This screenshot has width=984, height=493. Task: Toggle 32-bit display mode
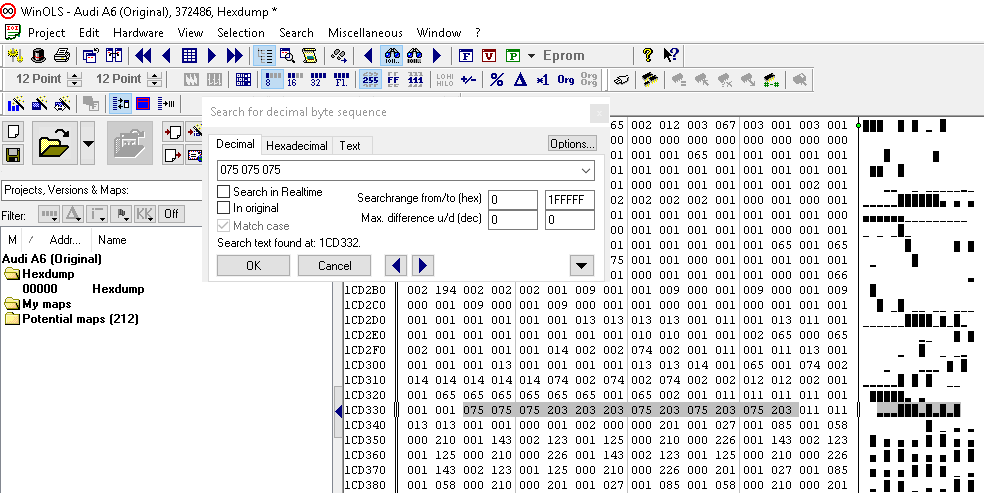pos(318,80)
